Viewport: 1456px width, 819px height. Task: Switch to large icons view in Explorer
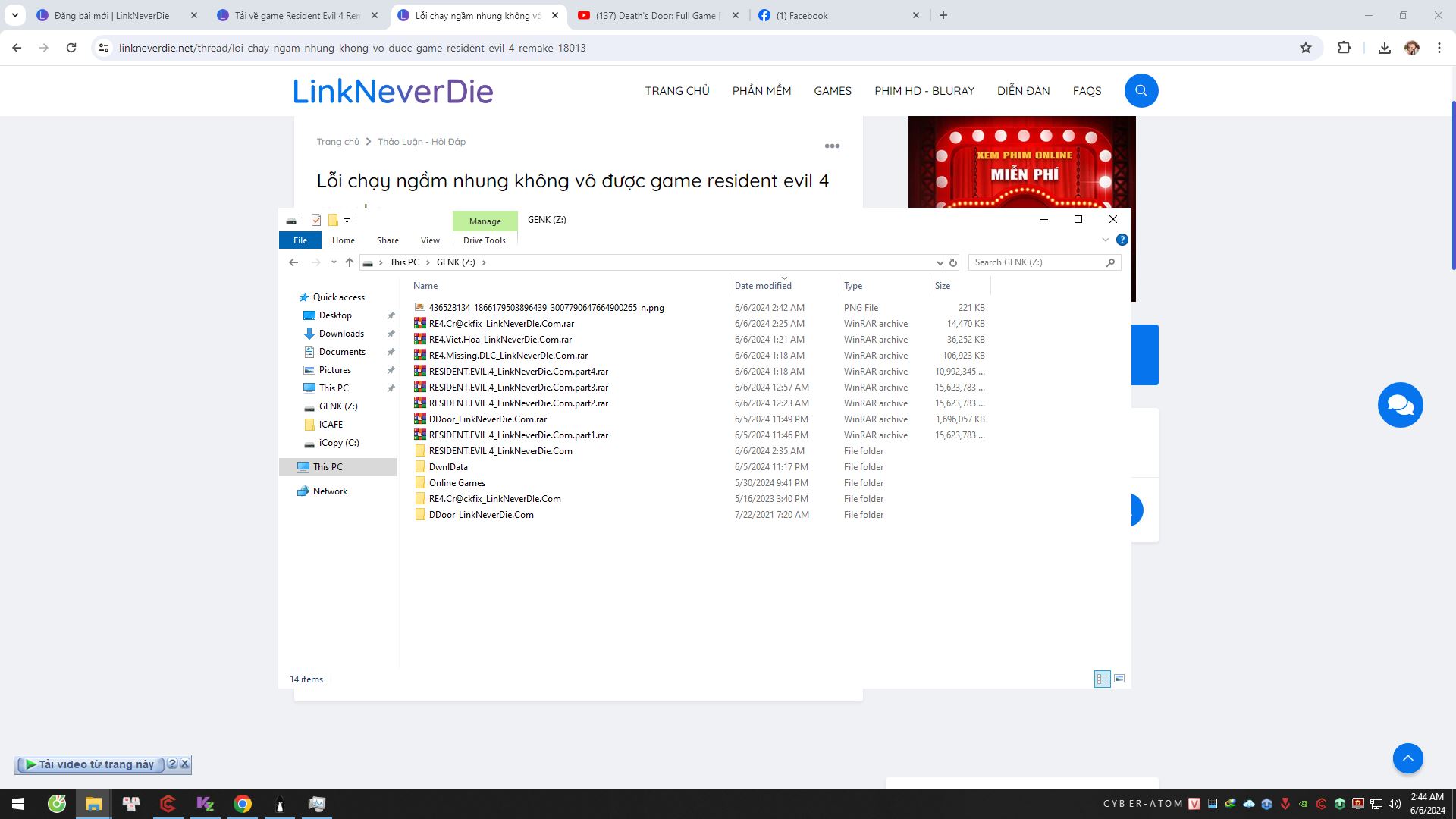[1119, 679]
